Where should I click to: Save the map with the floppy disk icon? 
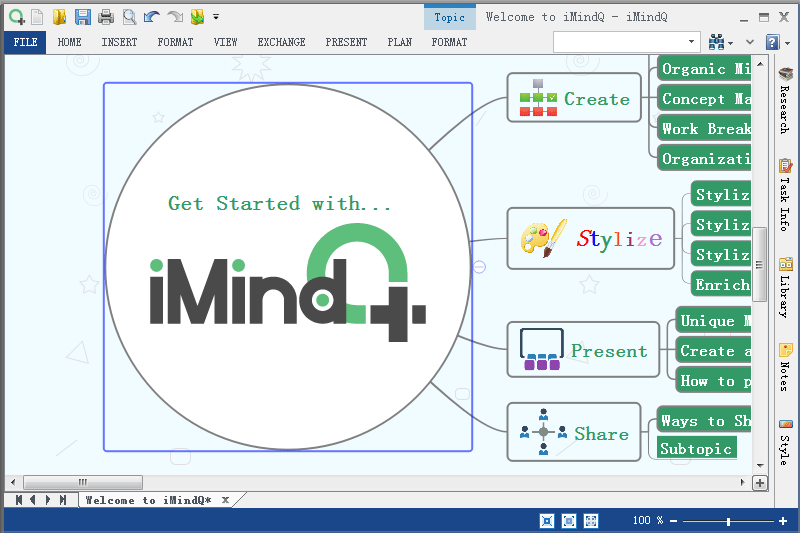[x=83, y=17]
